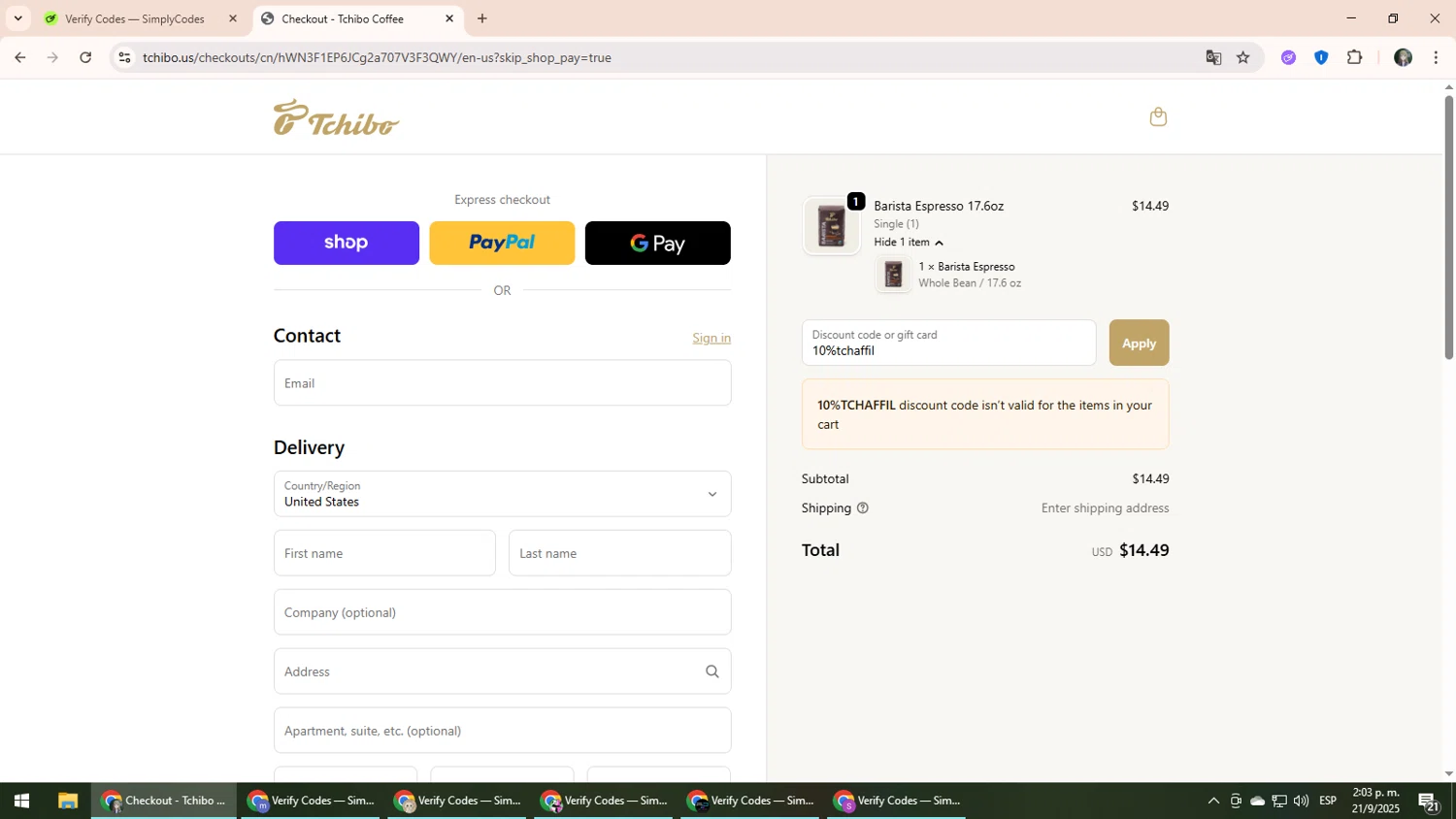Apply the discount code
The height and width of the screenshot is (819, 1456).
point(1139,343)
